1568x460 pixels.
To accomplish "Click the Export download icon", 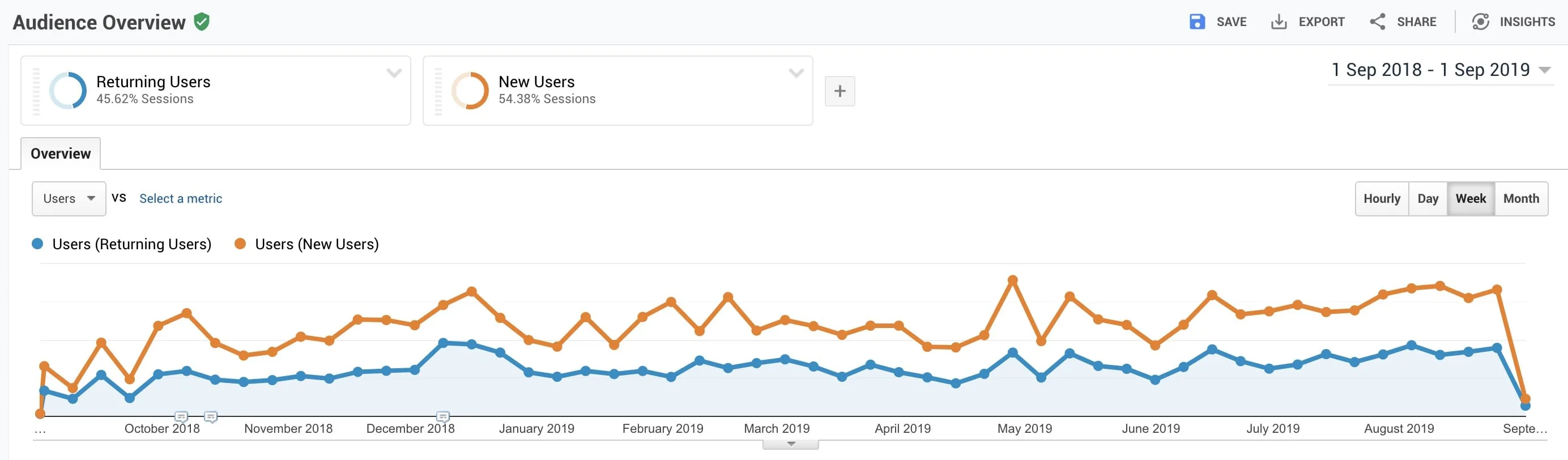I will 1279,22.
